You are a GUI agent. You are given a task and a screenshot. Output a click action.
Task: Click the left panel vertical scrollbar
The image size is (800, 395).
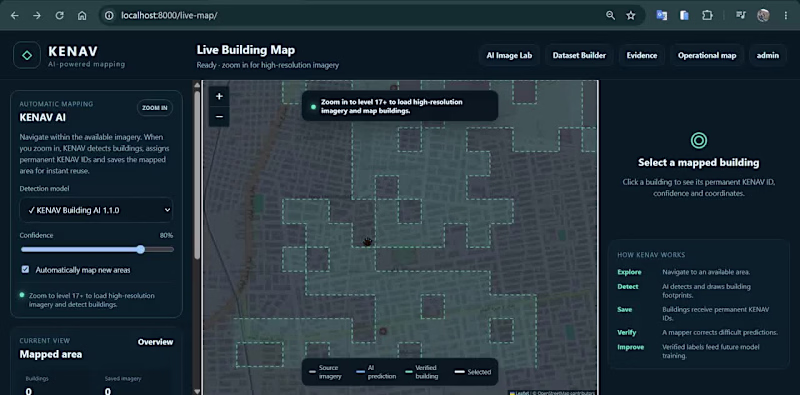tap(197, 176)
